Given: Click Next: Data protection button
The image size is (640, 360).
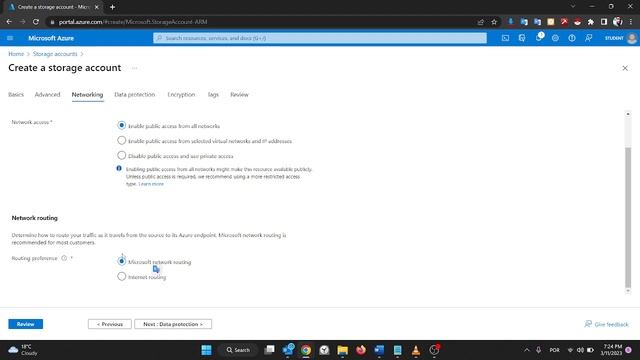Looking at the screenshot, I should click(173, 324).
